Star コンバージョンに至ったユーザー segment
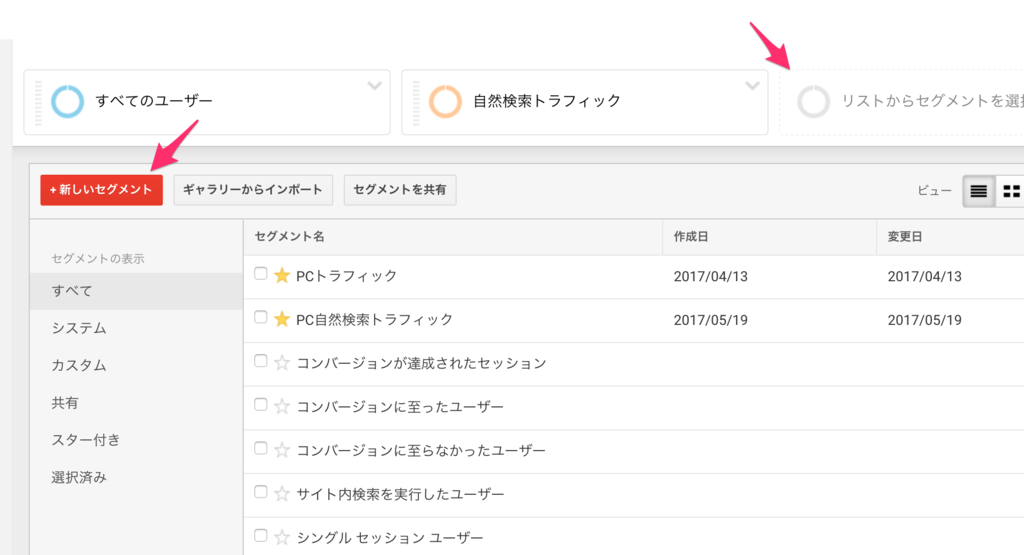 coord(281,407)
